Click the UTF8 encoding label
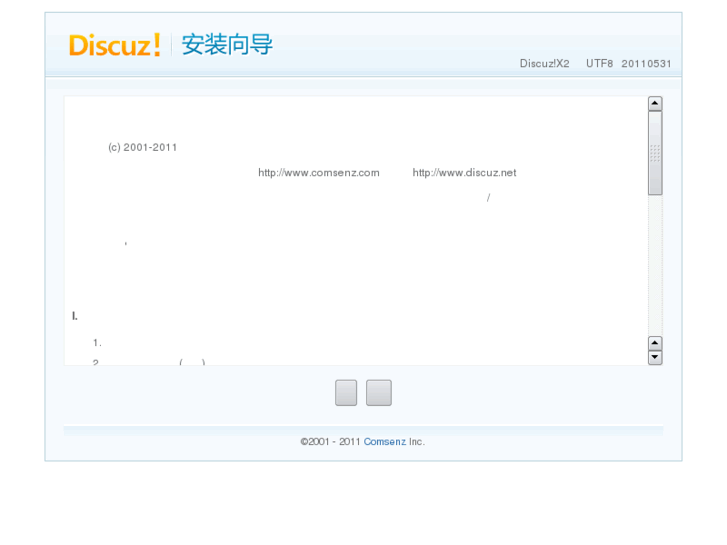727x545 pixels. tap(599, 64)
